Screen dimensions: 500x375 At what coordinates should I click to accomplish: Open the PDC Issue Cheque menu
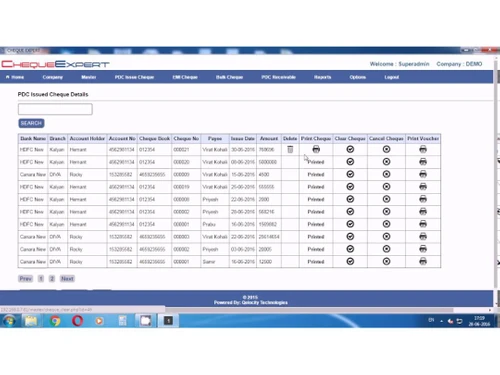(134, 77)
